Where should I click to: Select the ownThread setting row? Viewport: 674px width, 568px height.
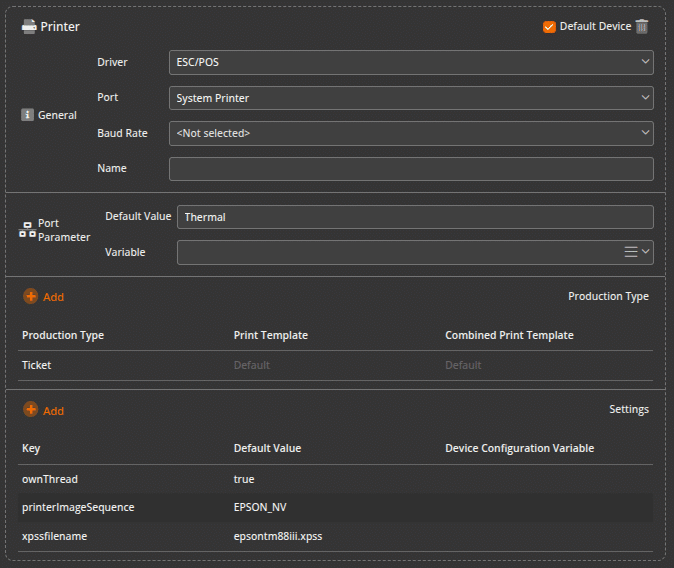click(x=50, y=479)
